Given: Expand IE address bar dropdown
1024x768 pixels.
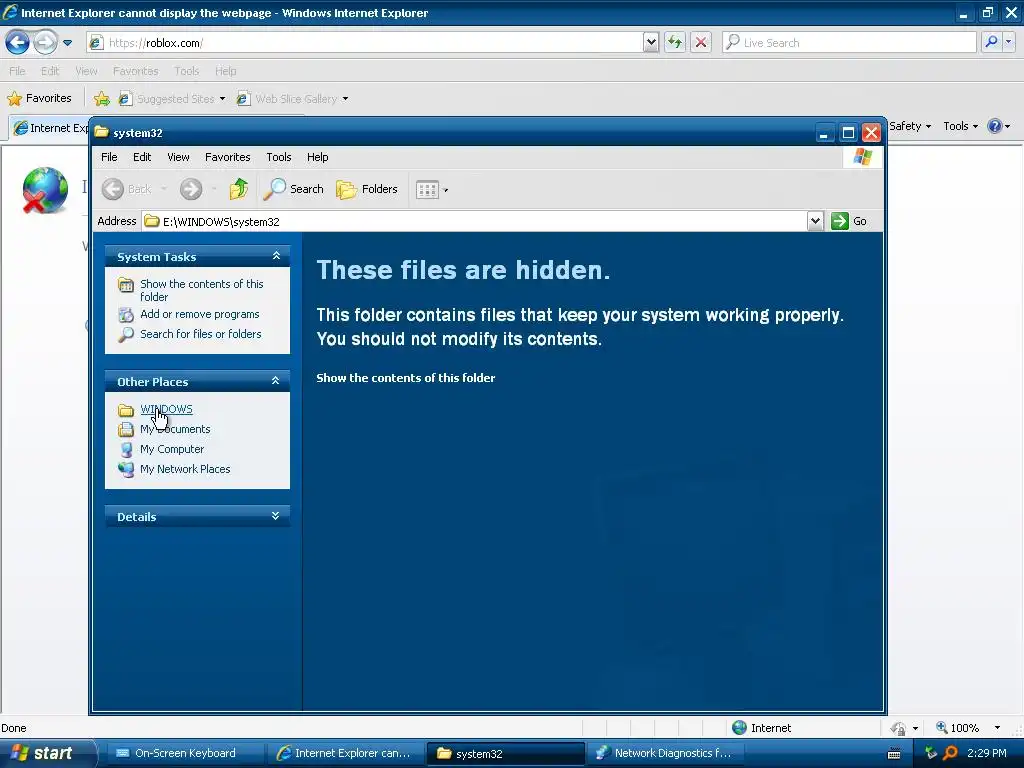Looking at the screenshot, I should click(650, 43).
